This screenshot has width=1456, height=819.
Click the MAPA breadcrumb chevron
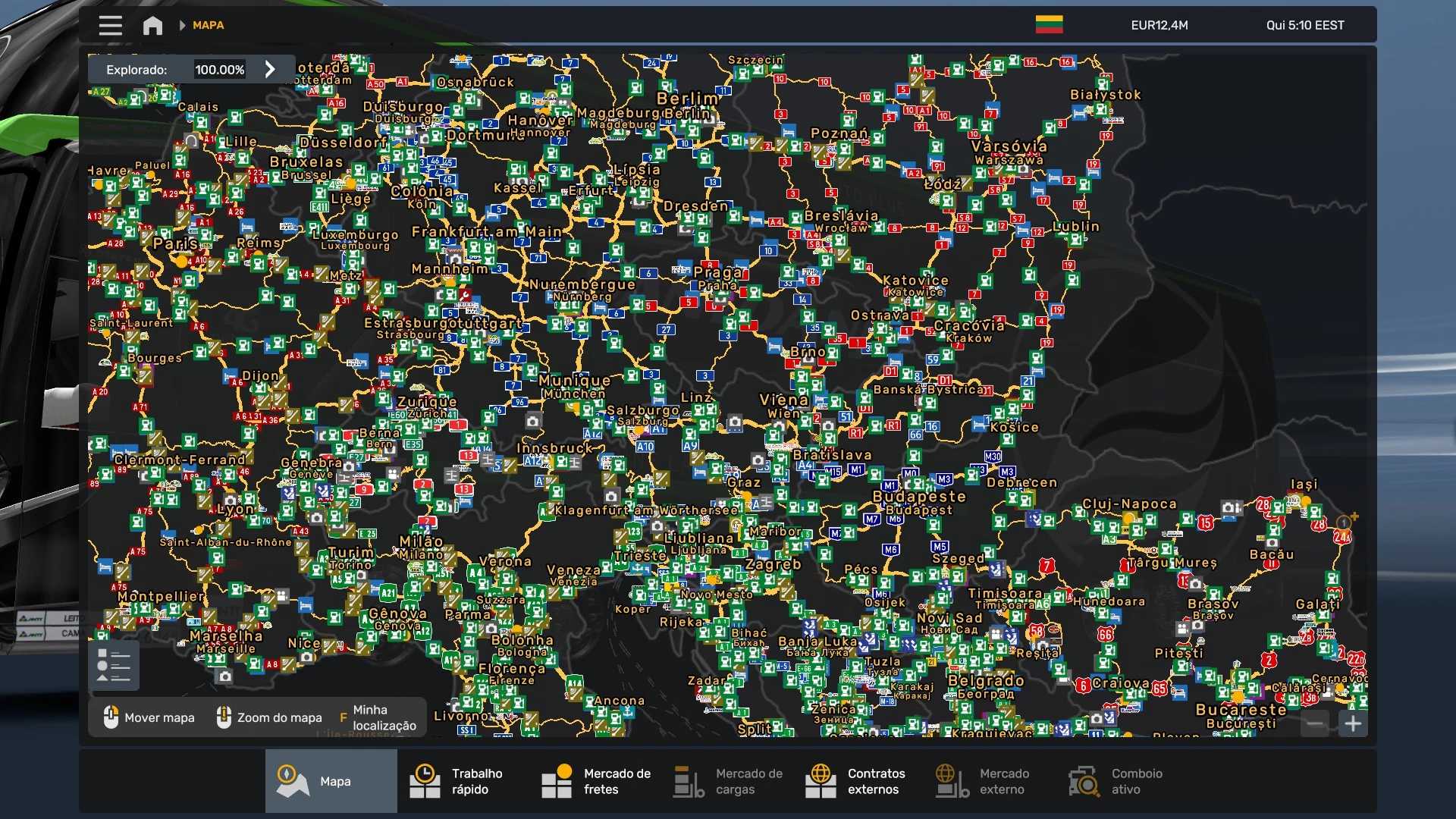click(182, 25)
